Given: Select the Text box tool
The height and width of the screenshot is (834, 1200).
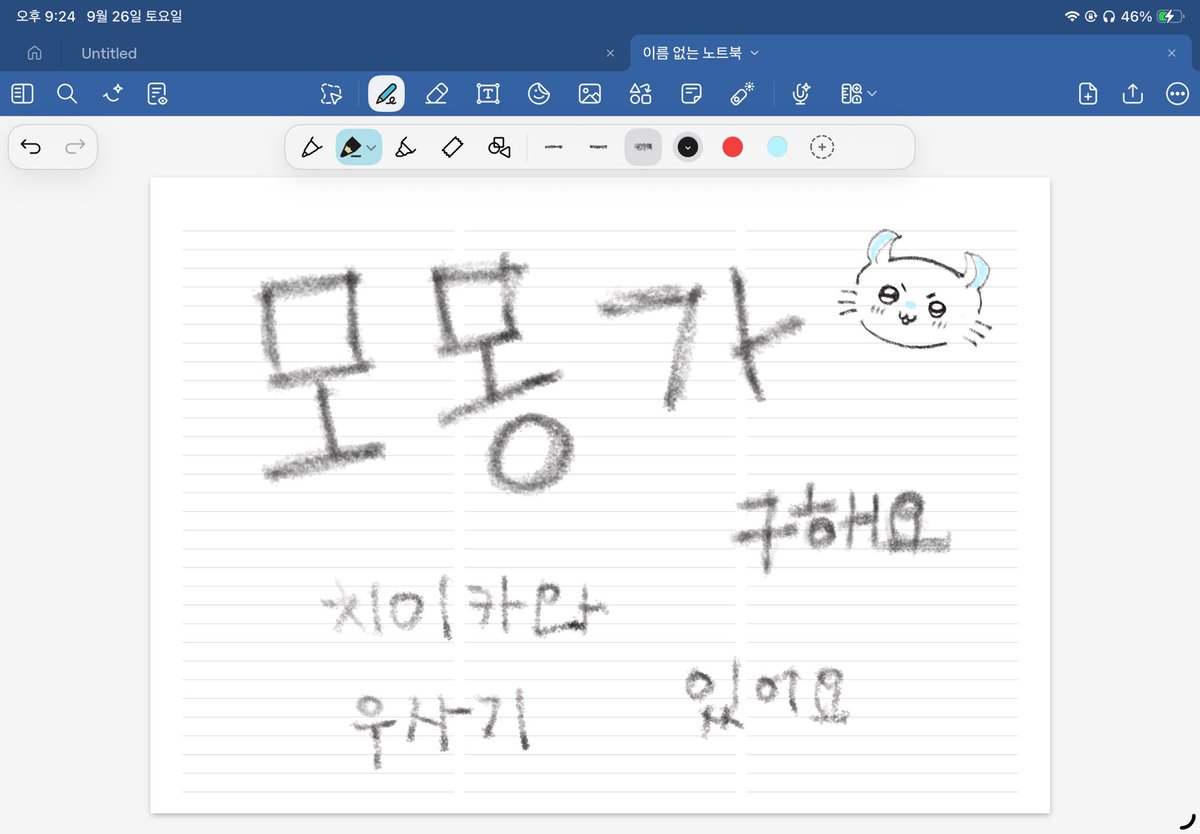Looking at the screenshot, I should pyautogui.click(x=488, y=94).
